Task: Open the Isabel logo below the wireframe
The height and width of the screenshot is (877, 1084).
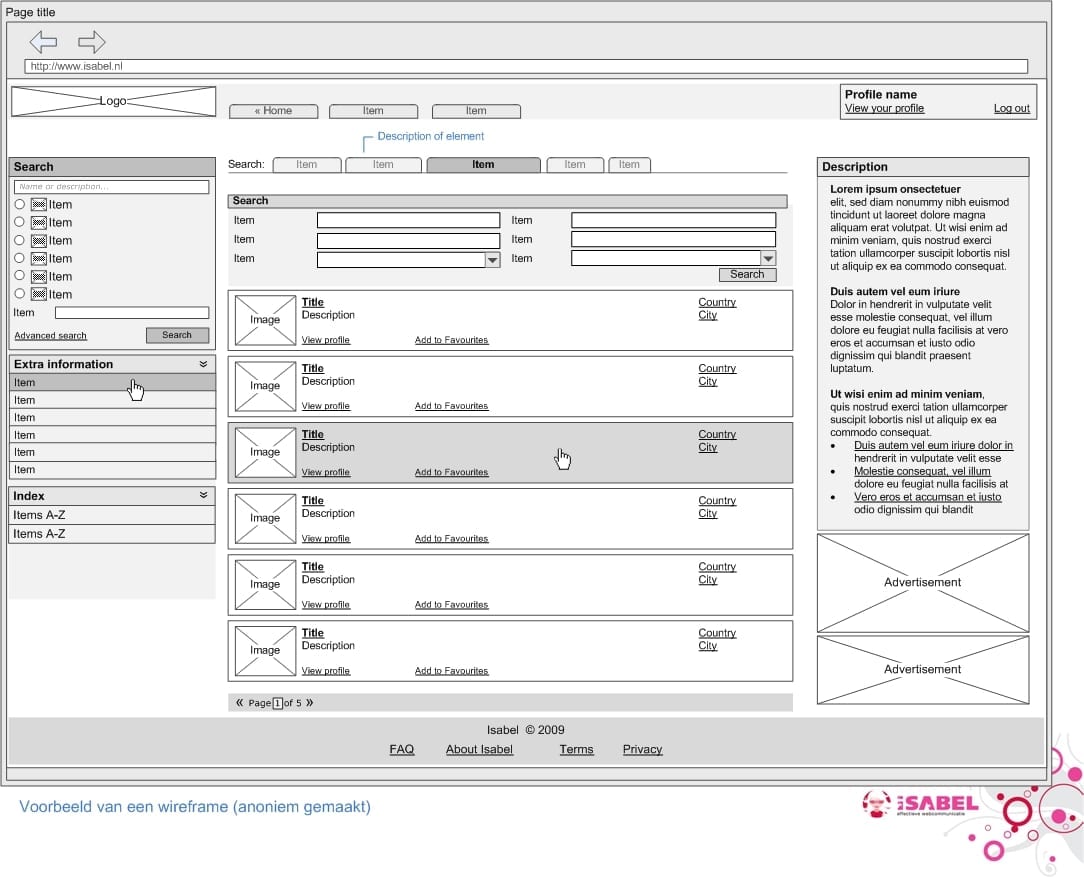Action: (921, 804)
